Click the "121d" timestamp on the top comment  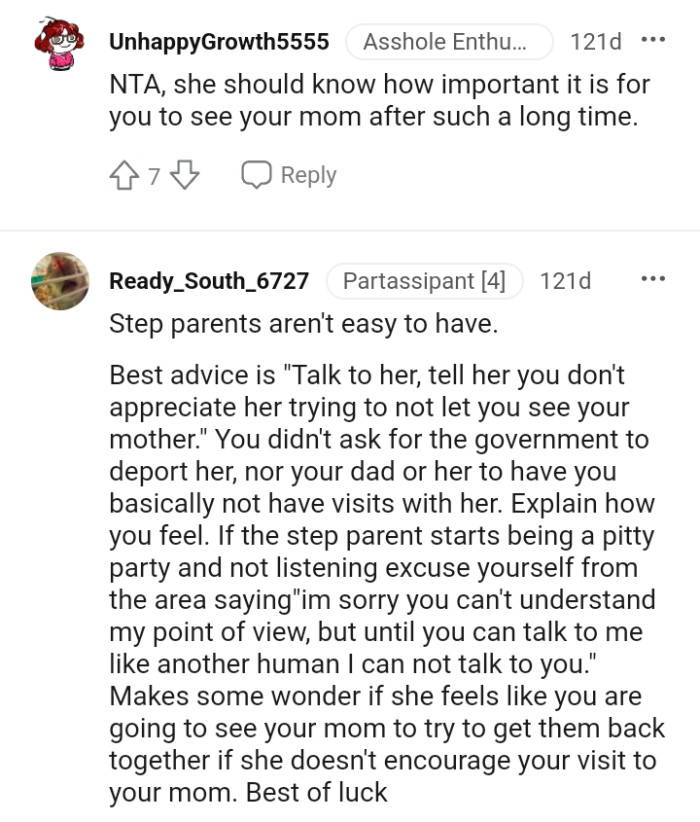598,41
